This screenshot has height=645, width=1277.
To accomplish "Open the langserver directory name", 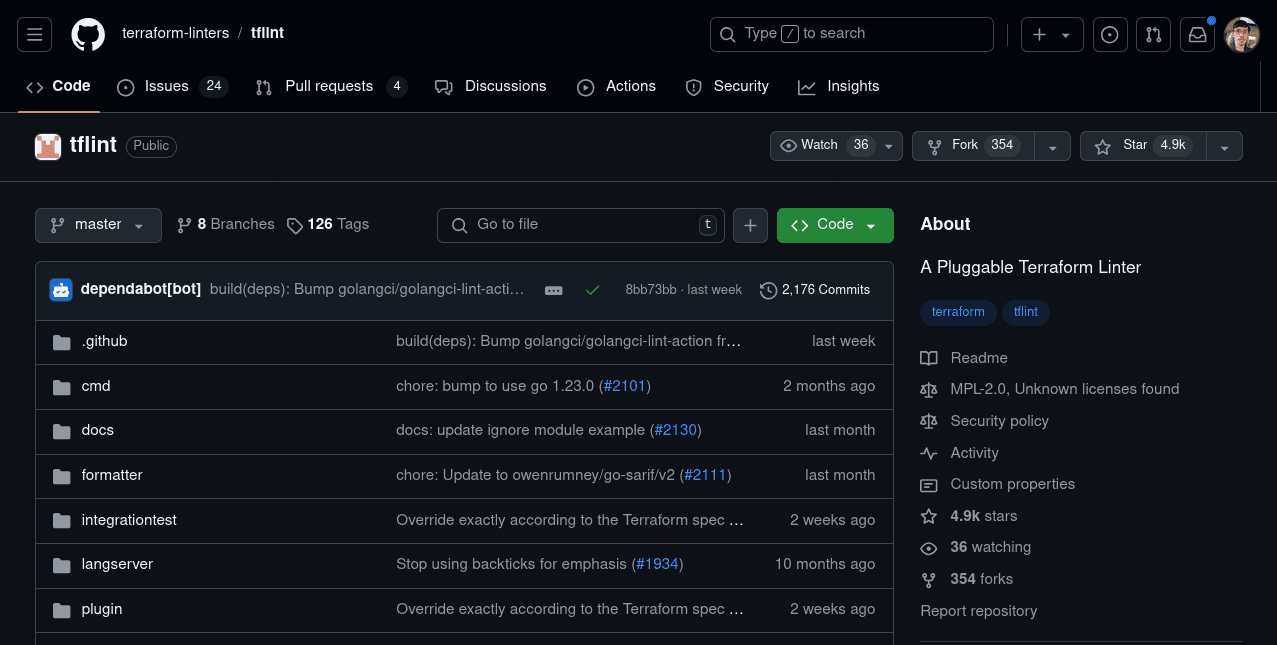I will 117,564.
